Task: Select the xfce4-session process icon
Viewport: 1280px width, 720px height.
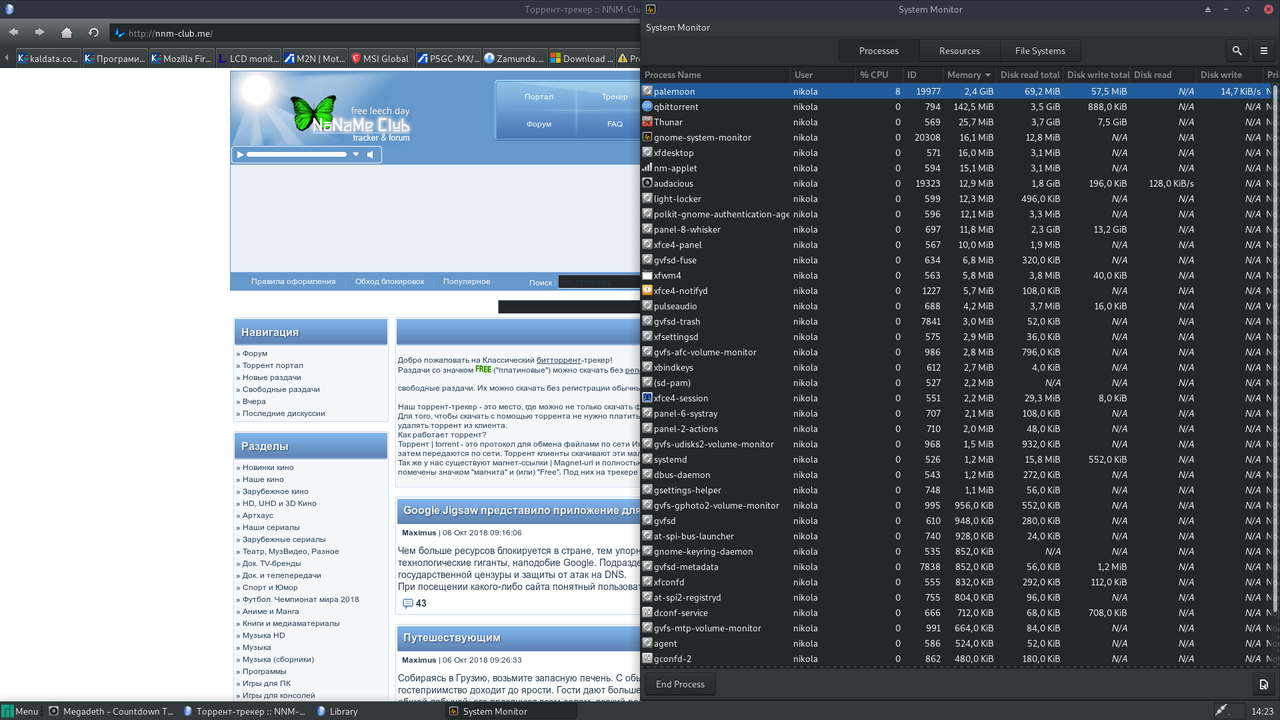Action: pyautogui.click(x=647, y=398)
